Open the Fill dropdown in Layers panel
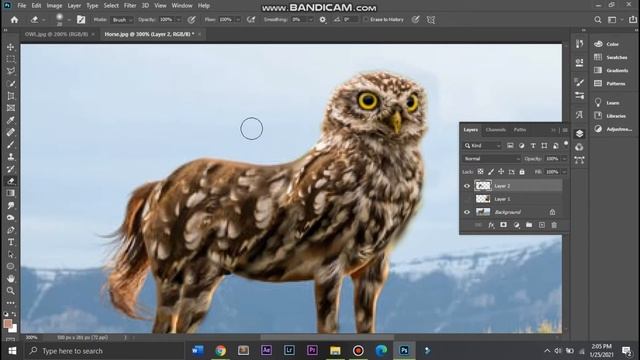This screenshot has width=640, height=360. [x=564, y=172]
